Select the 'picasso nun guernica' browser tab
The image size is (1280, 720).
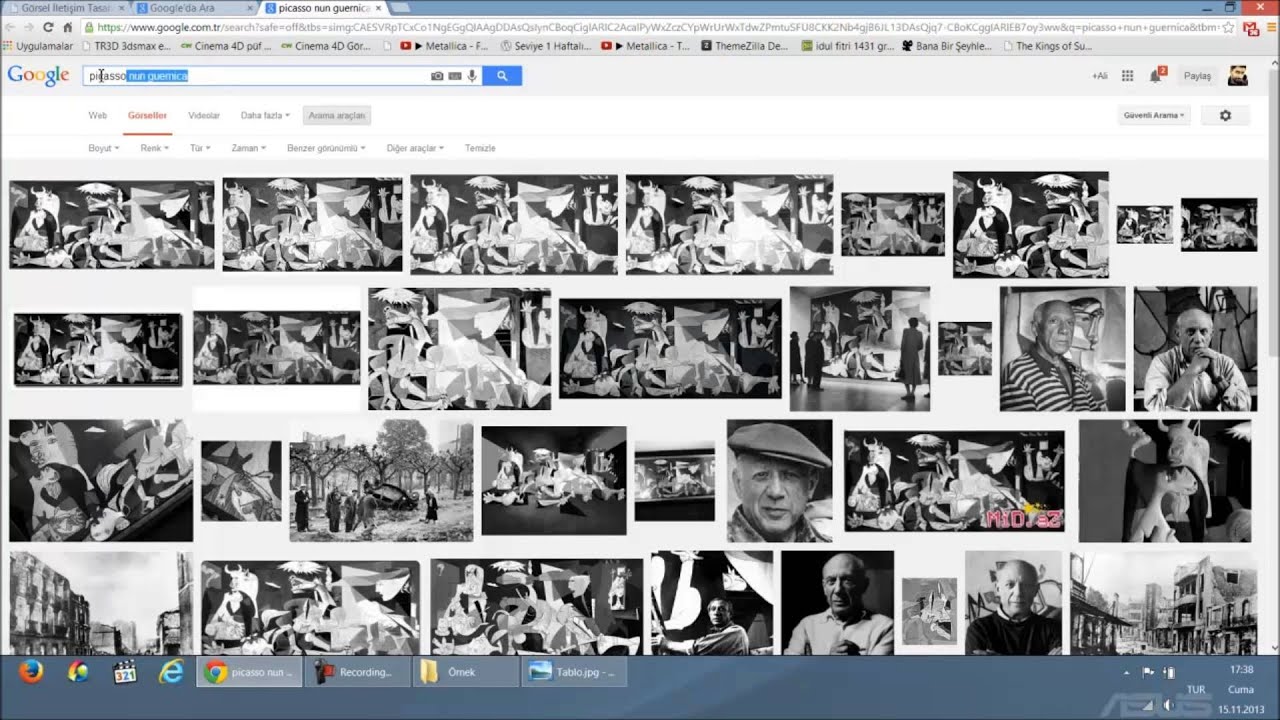(325, 8)
